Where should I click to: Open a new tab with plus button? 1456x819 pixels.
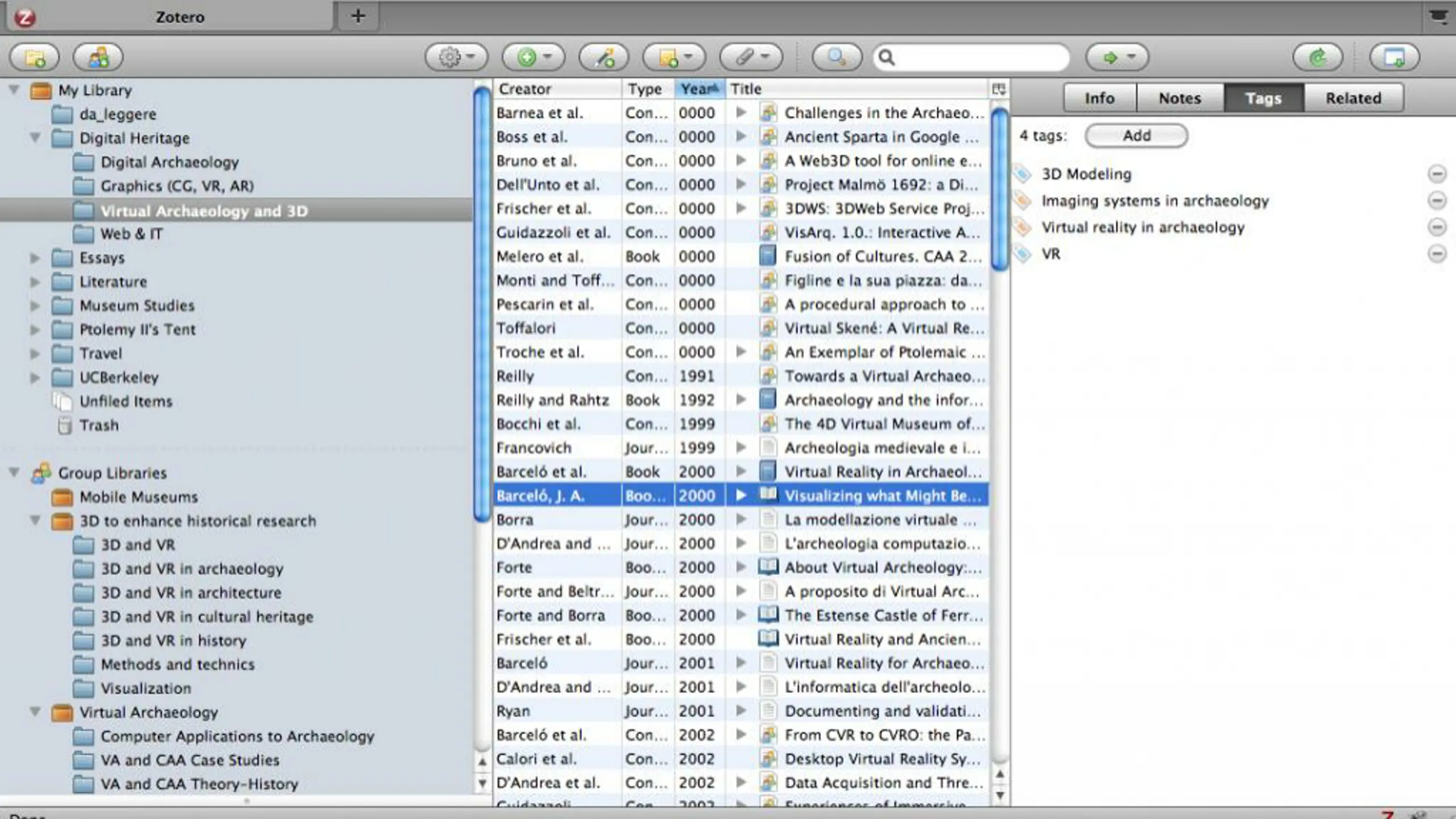coord(358,16)
